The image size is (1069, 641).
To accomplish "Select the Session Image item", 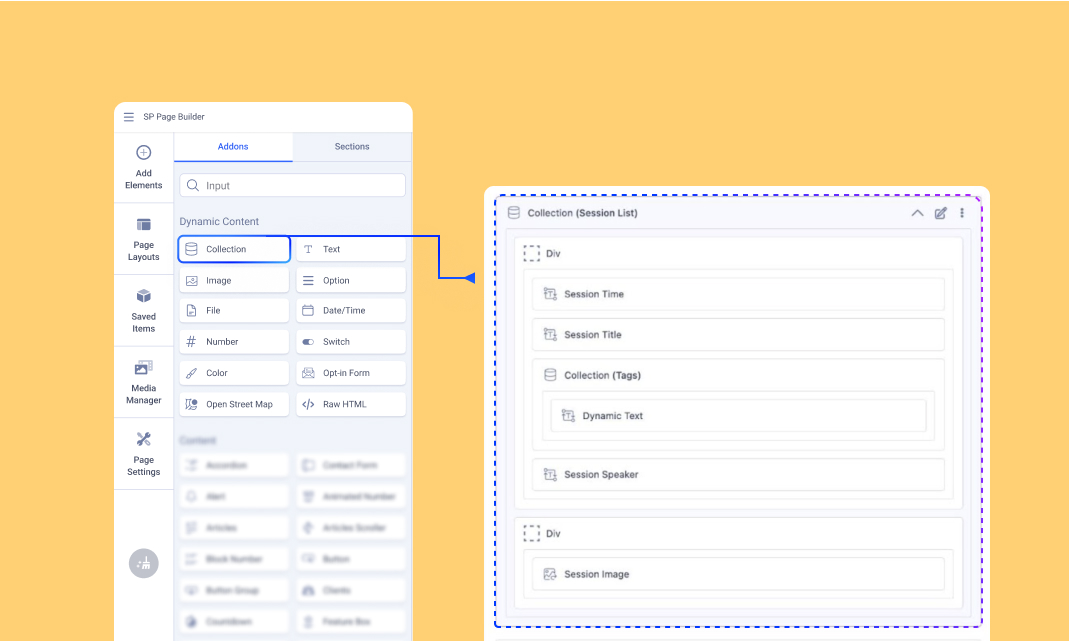I will point(738,574).
